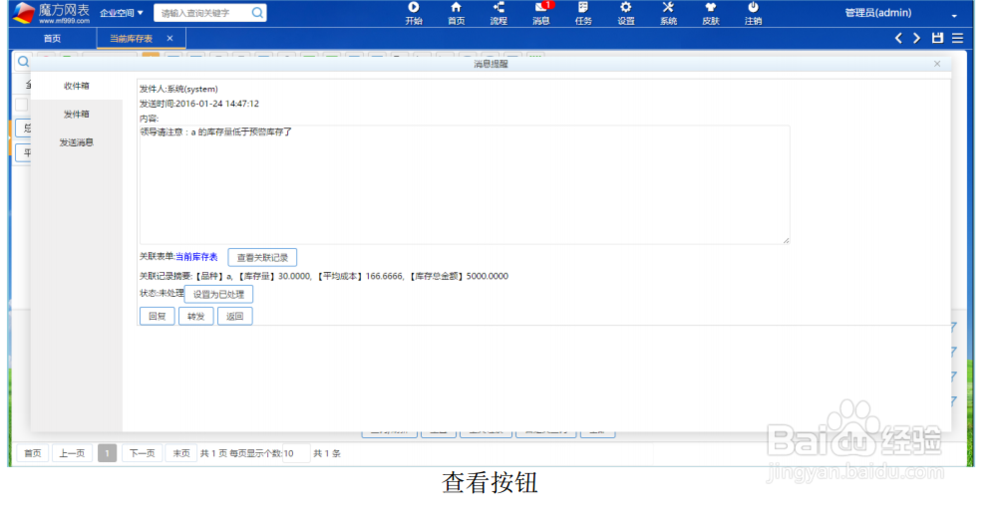Click the previous tab left arrow

pos(898,38)
